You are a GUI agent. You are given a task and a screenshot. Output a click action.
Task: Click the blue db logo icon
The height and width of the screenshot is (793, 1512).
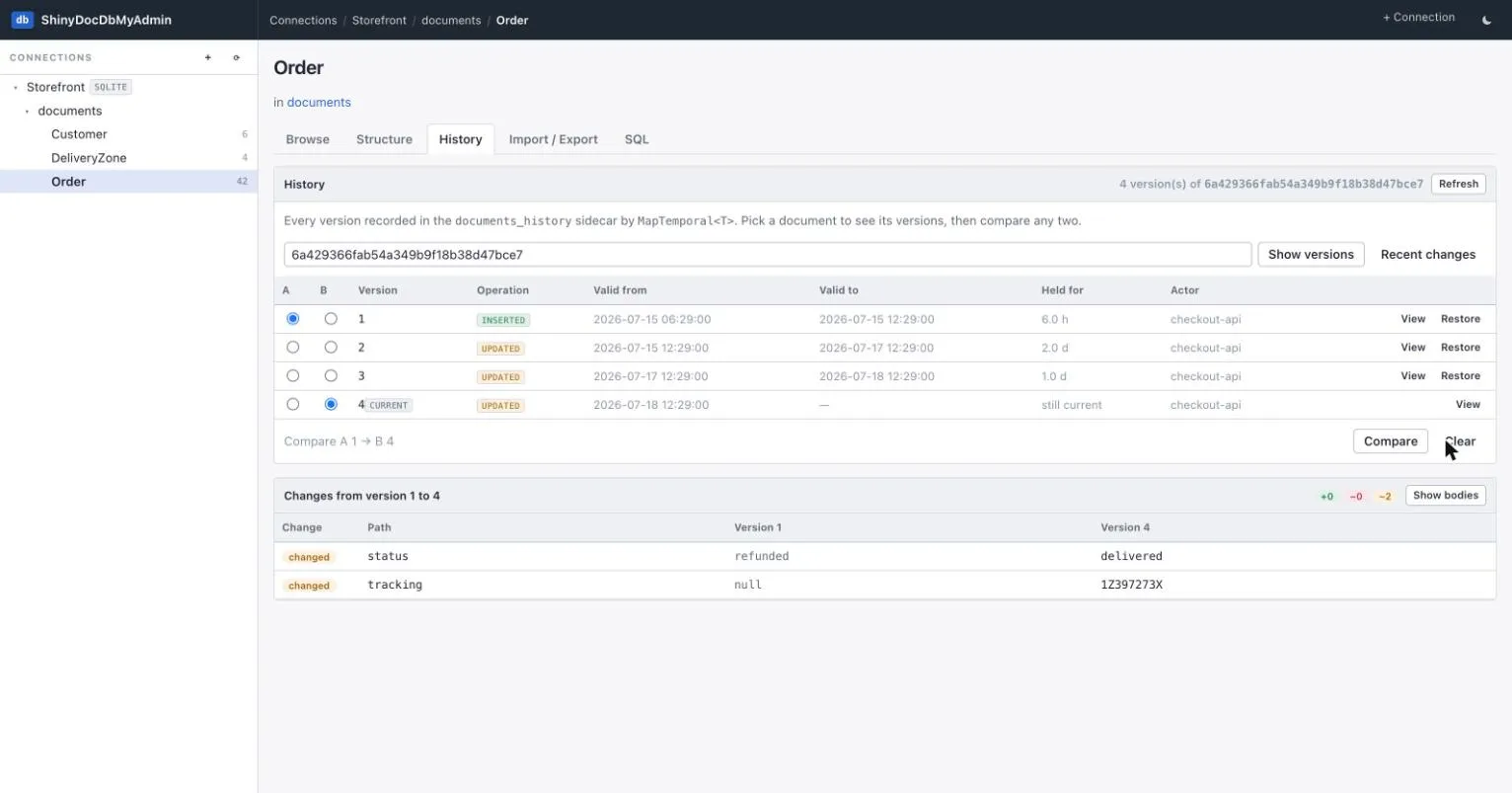coord(22,20)
